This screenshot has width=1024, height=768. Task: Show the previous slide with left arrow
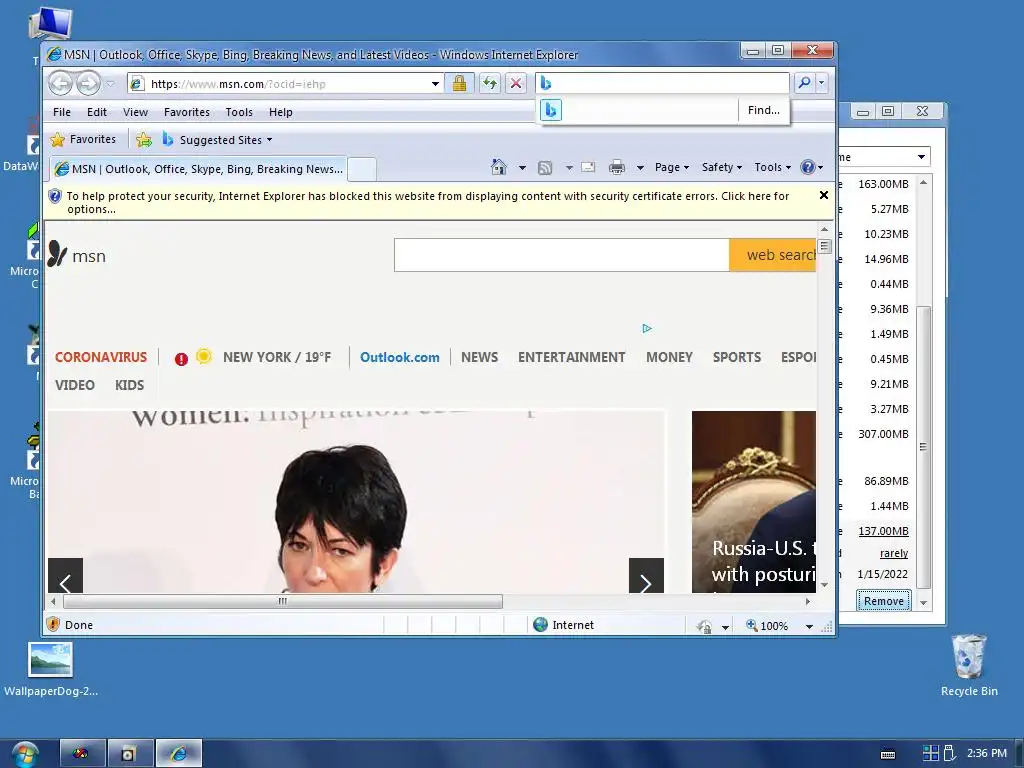tap(65, 577)
